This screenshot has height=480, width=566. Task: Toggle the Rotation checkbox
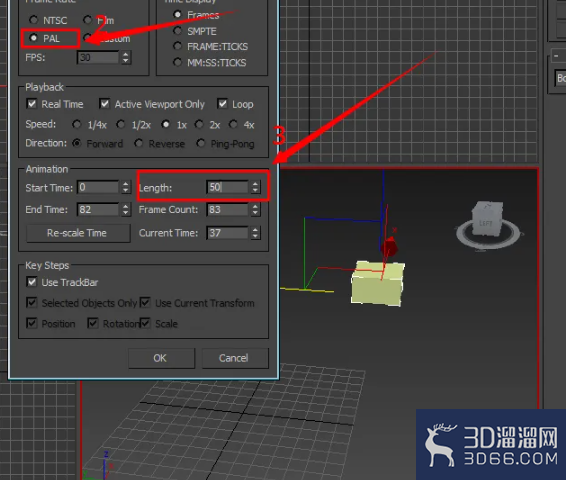coord(93,323)
